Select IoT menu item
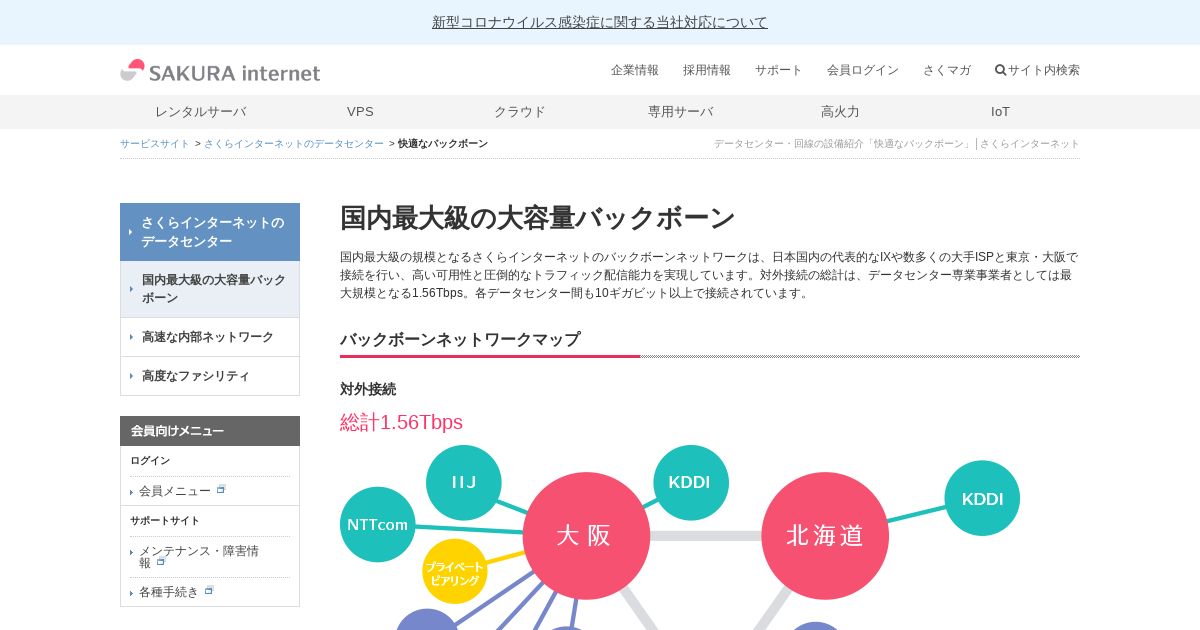 [x=1000, y=112]
